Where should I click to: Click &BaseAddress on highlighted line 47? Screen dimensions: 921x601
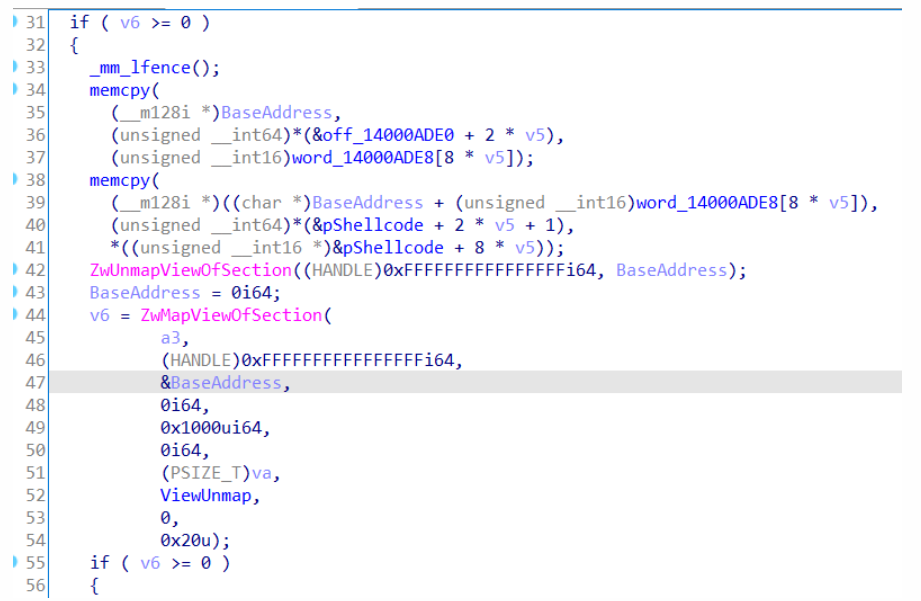click(221, 383)
